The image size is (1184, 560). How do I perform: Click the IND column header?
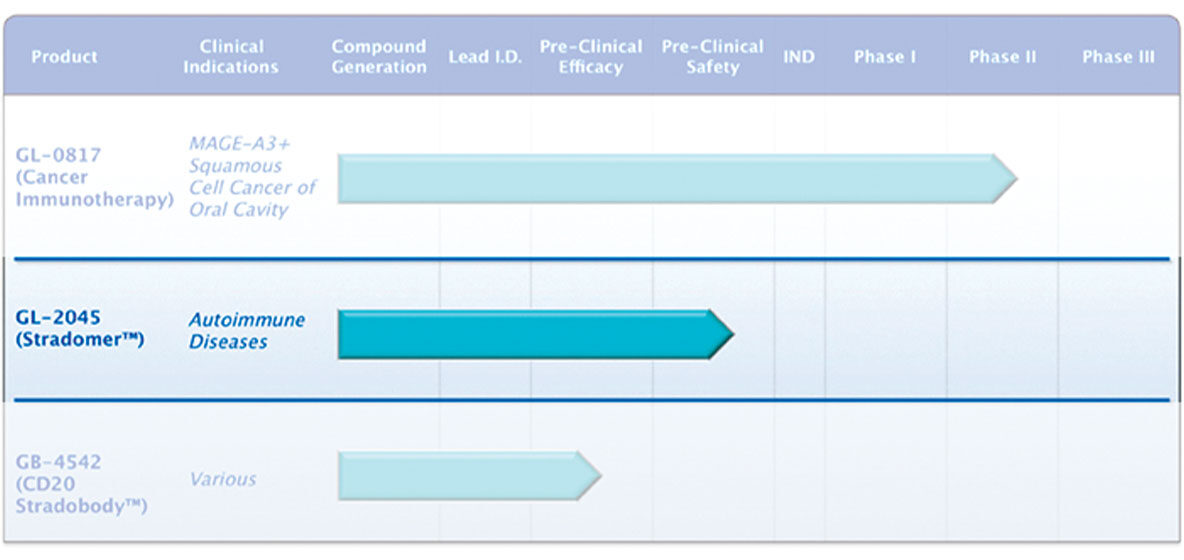click(798, 57)
